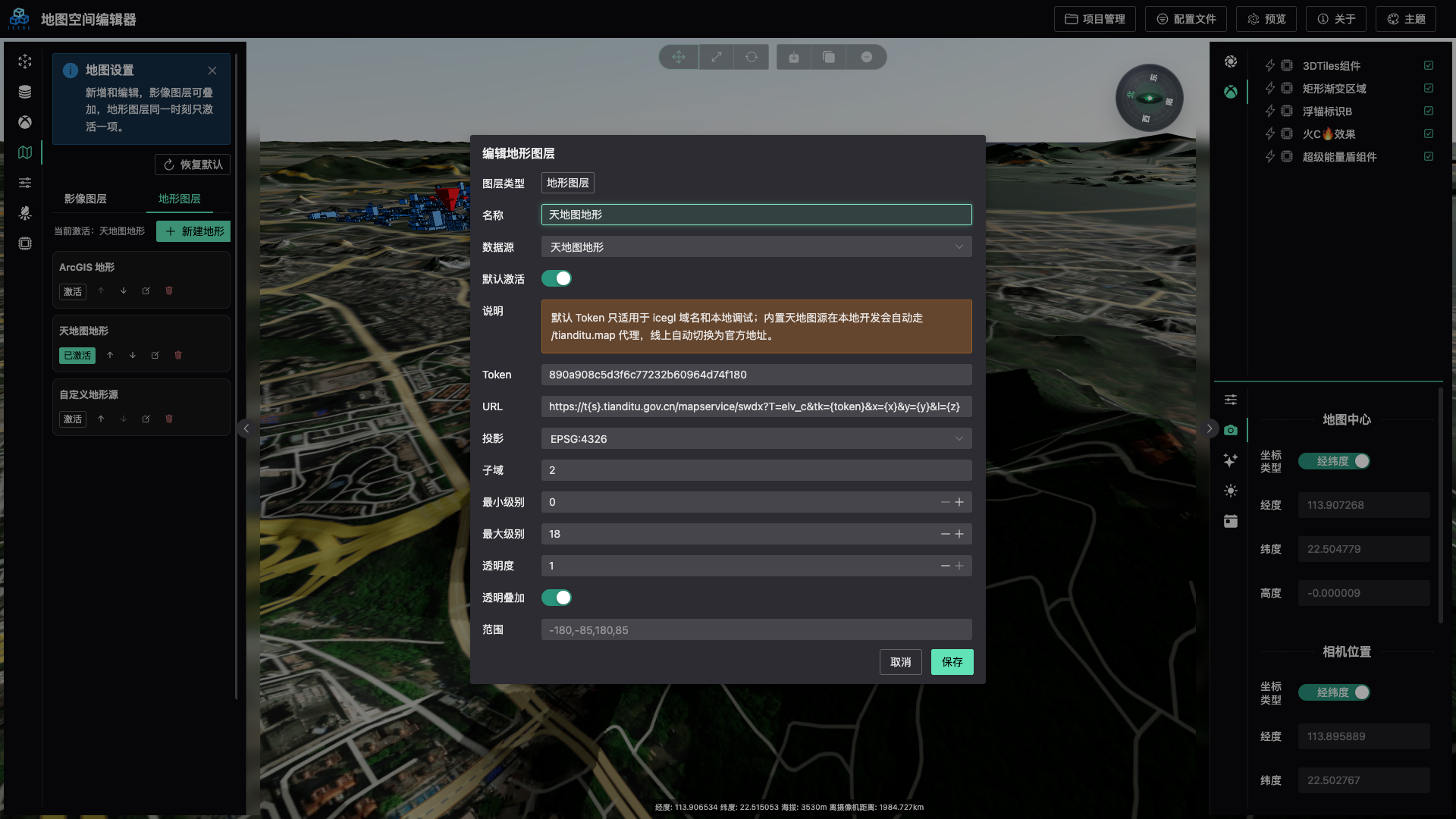The width and height of the screenshot is (1456, 819).
Task: Move 天地图地形 layer down with arrow icon
Action: 133,355
